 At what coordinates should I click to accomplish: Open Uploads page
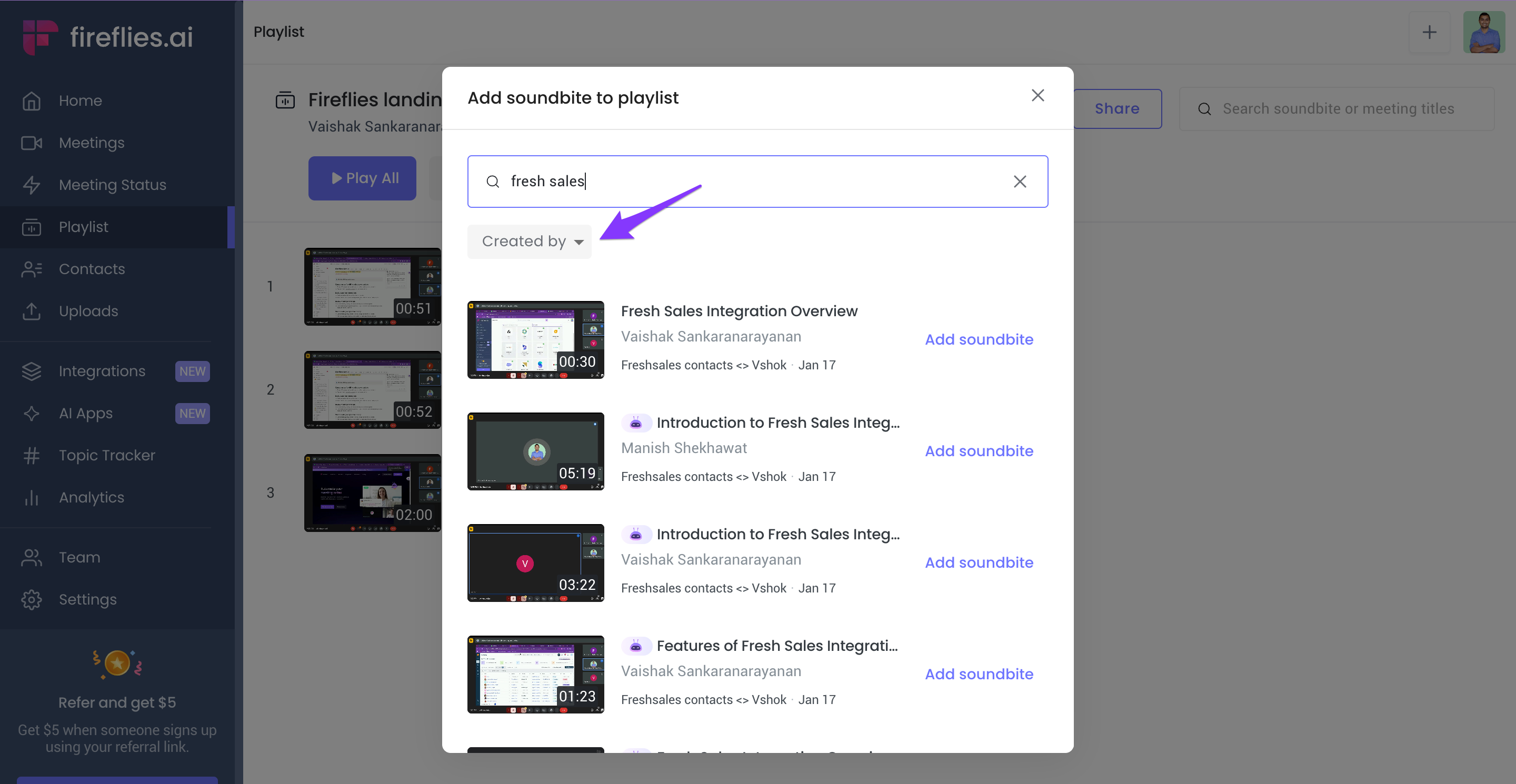[x=88, y=311]
